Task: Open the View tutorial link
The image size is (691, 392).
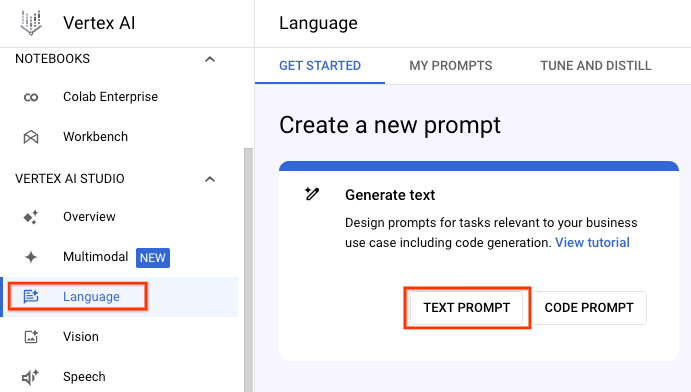Action: pos(592,243)
